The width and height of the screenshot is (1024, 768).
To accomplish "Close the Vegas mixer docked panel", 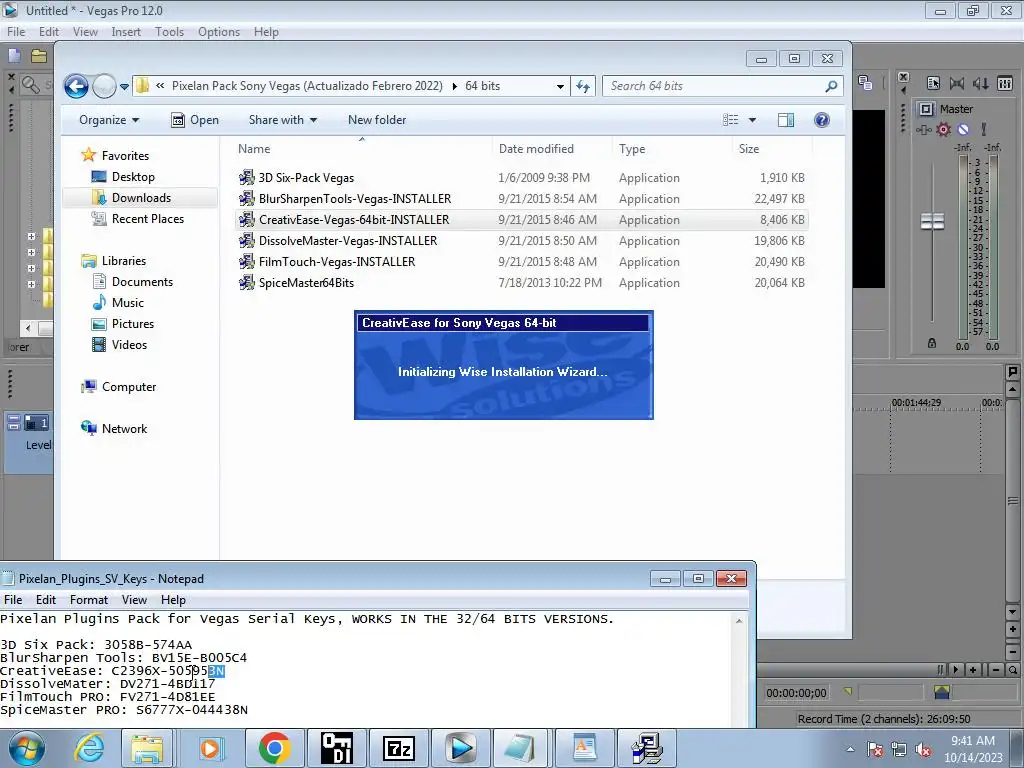I will [x=903, y=77].
